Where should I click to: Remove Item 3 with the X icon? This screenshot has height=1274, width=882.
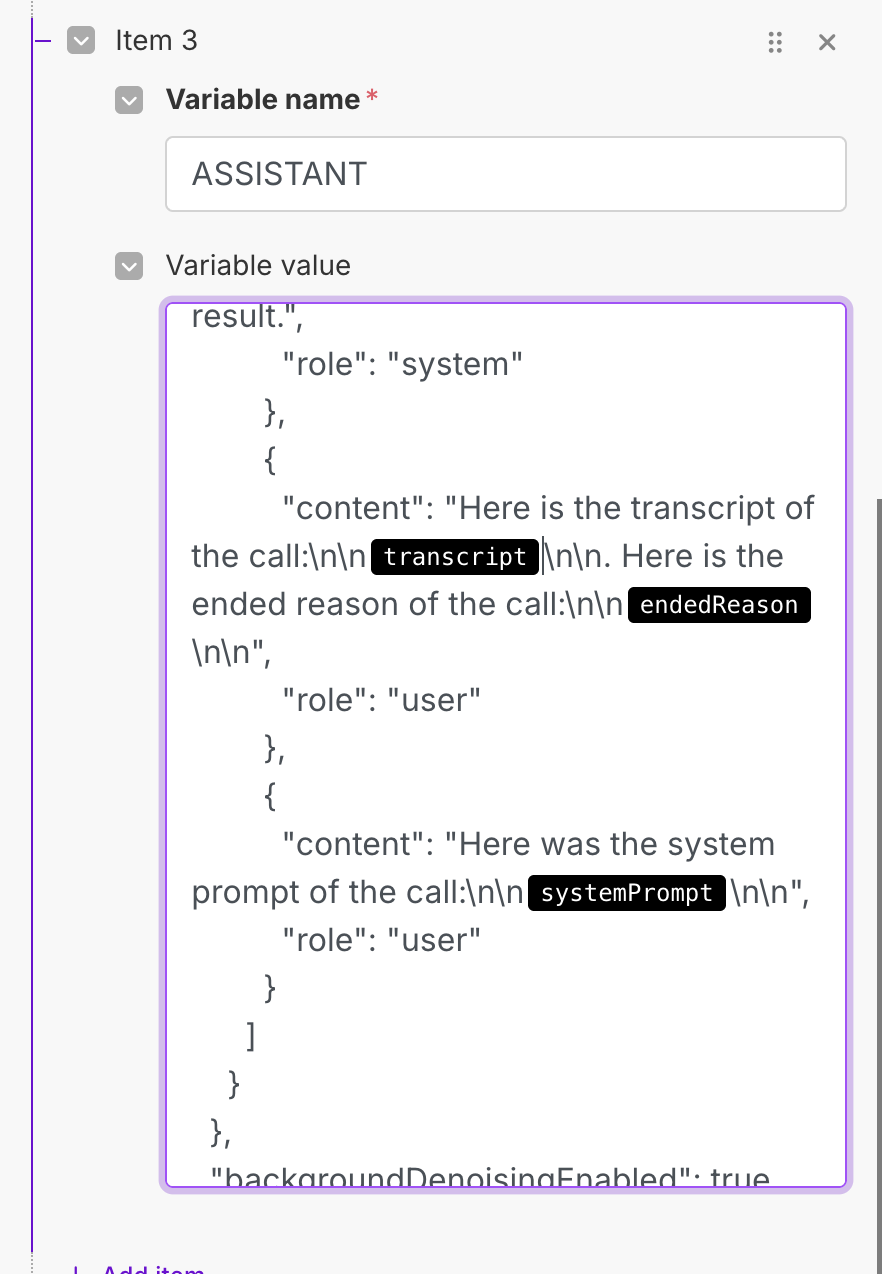pos(827,42)
